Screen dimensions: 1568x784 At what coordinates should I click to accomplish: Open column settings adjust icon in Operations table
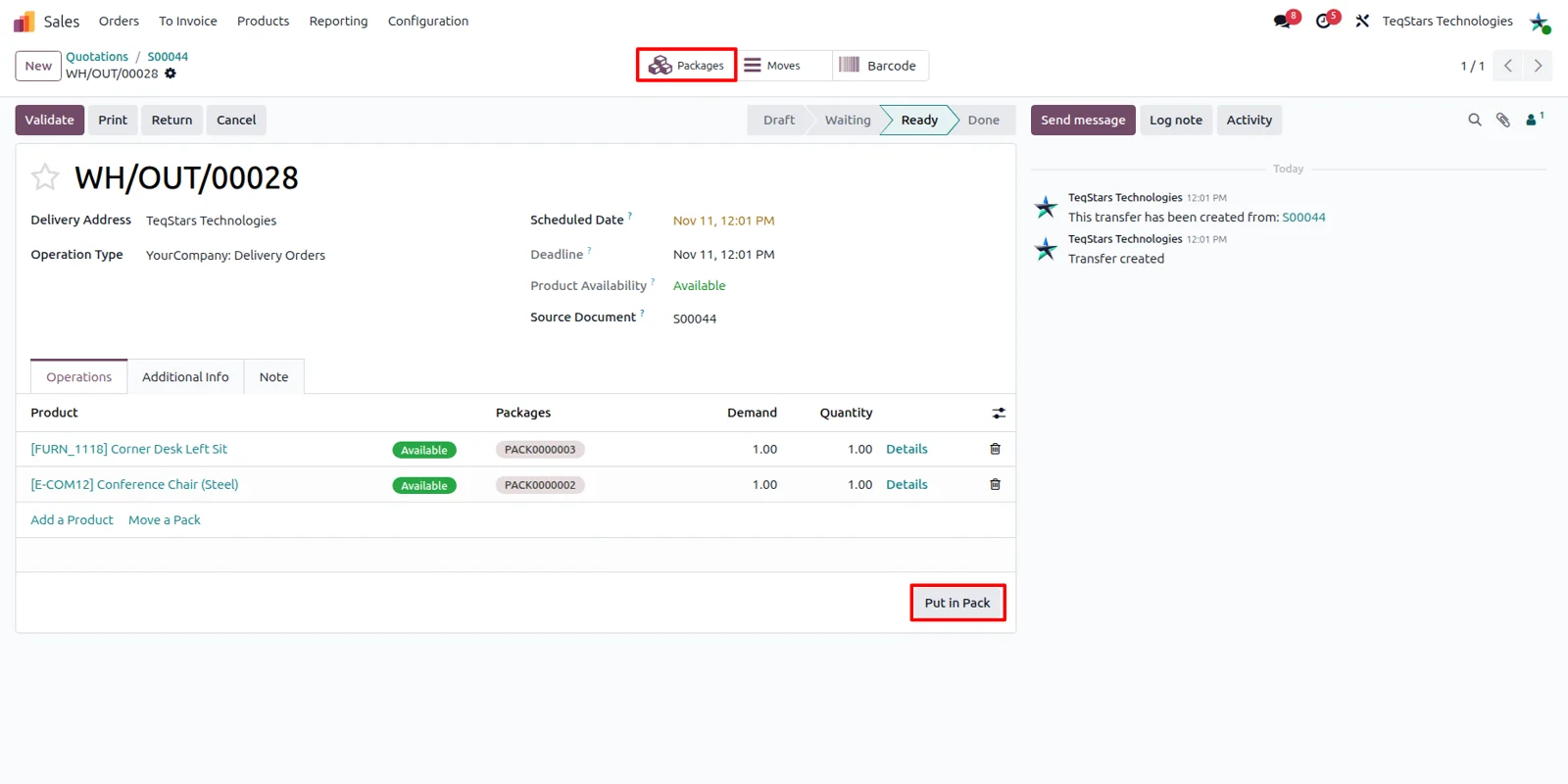click(999, 414)
